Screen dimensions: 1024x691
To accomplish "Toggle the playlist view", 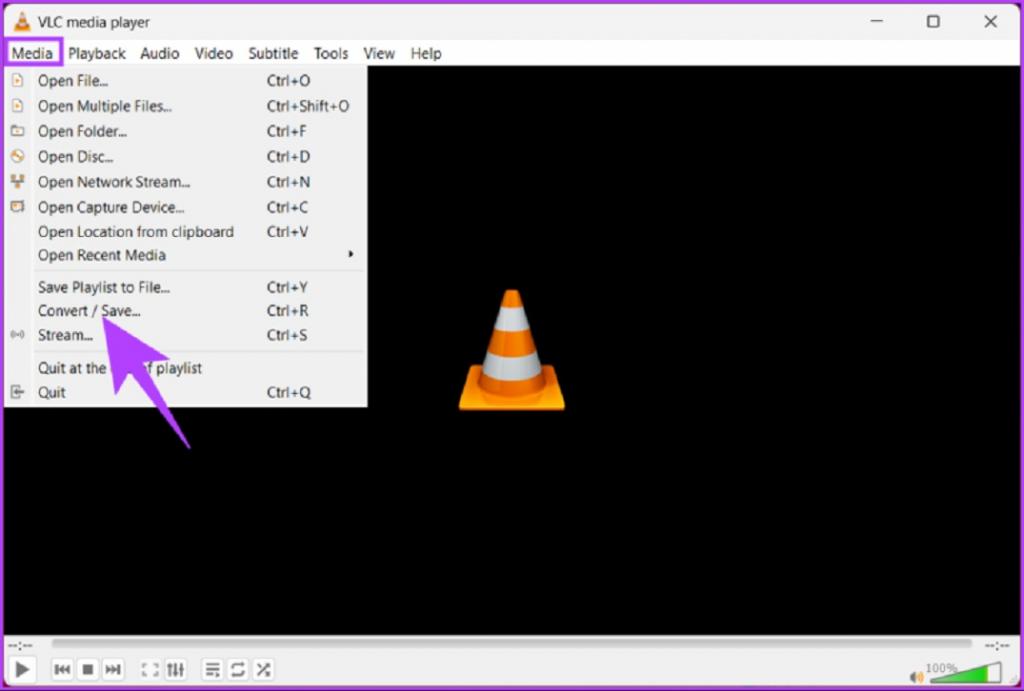I will pos(212,669).
